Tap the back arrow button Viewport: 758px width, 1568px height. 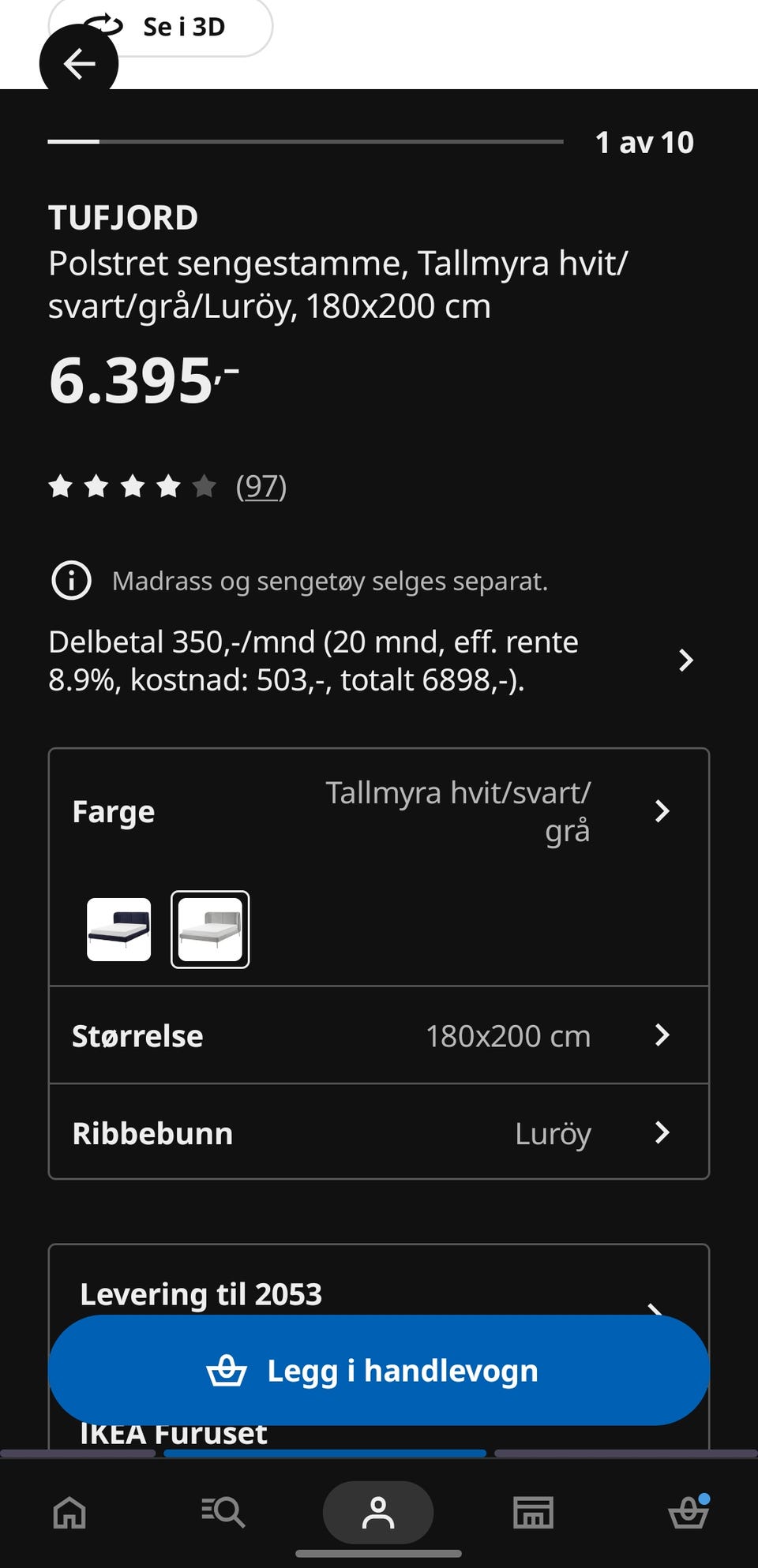(x=79, y=64)
